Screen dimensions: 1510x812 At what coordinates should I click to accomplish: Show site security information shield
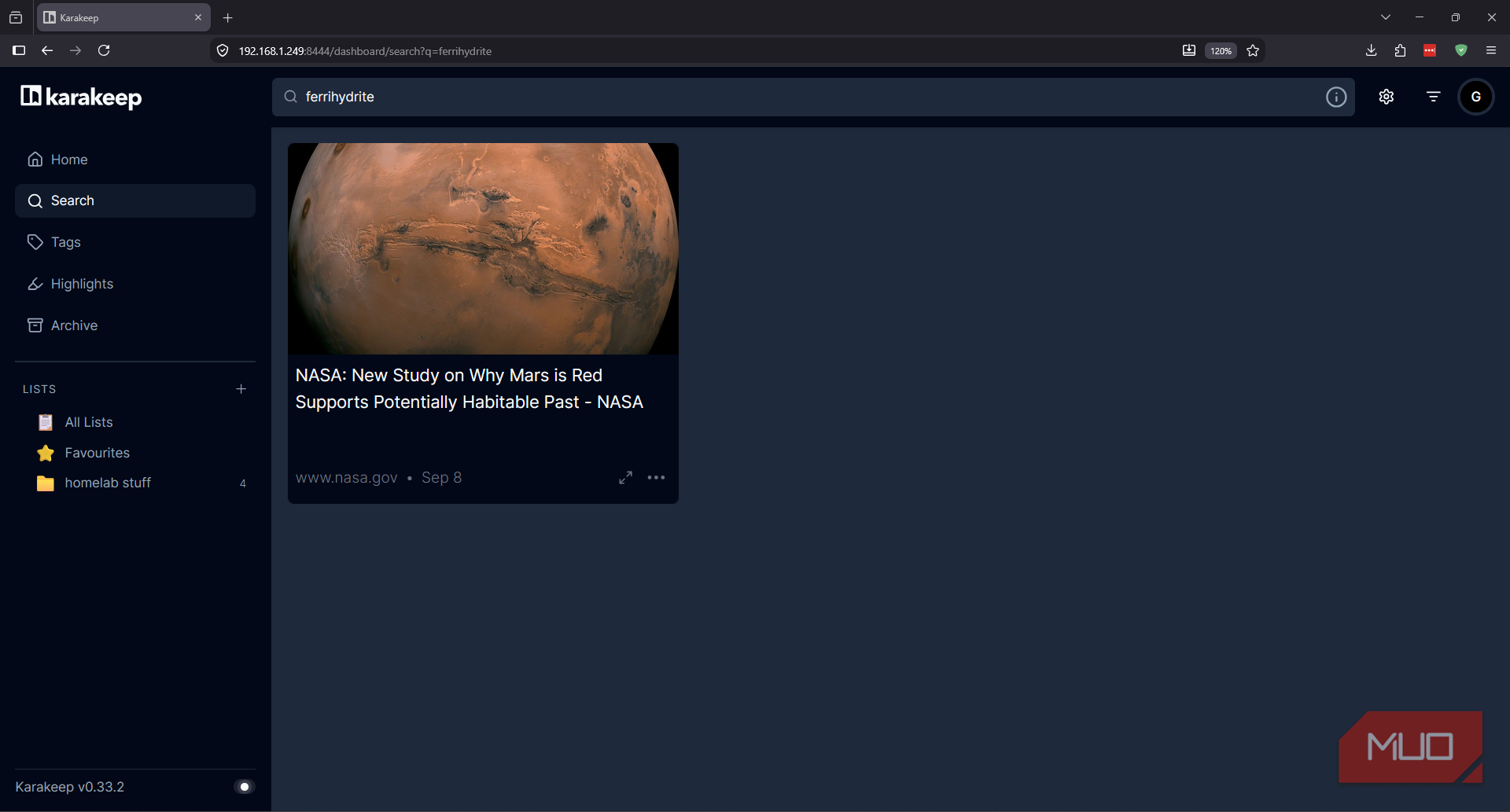(x=223, y=51)
